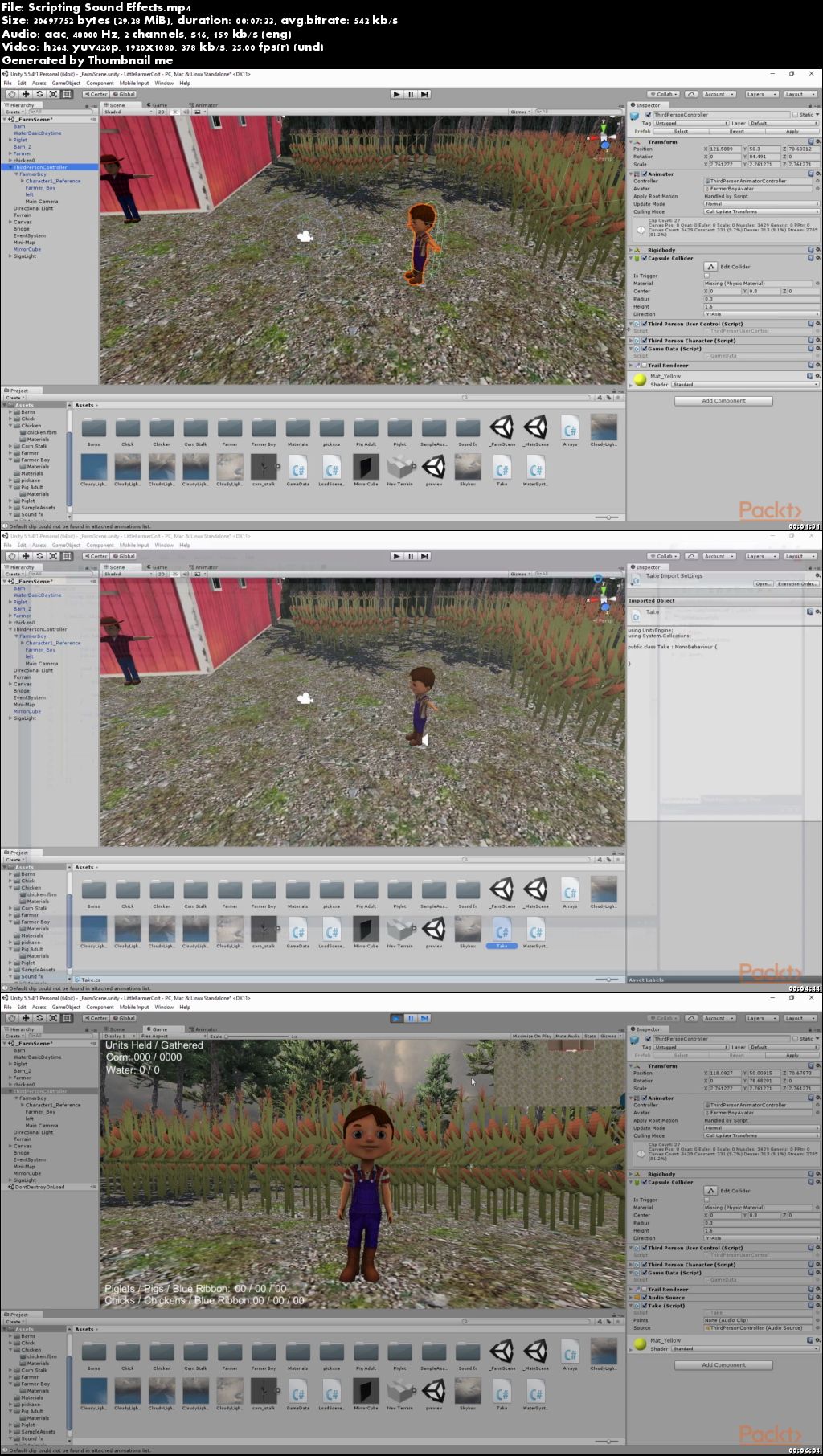Switch to the Scene tab in the bottom frame

tap(117, 1029)
